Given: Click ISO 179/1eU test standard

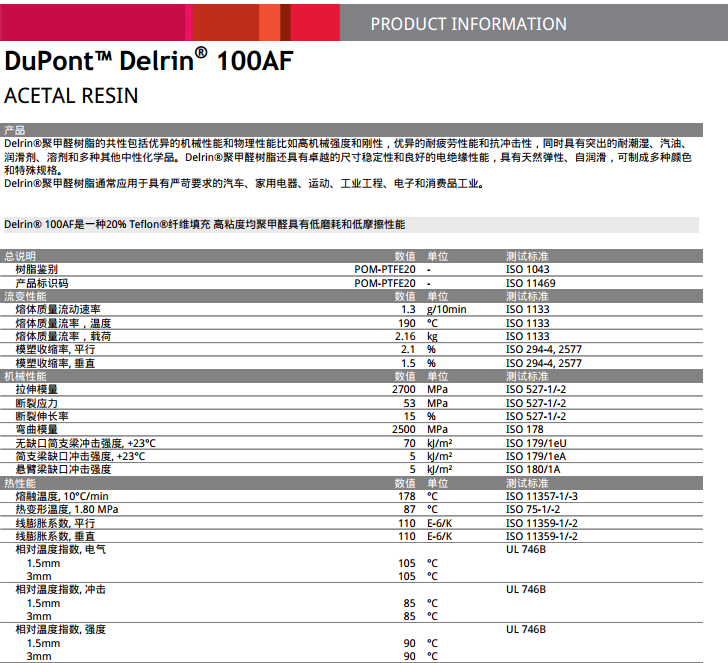Looking at the screenshot, I should [x=536, y=443].
